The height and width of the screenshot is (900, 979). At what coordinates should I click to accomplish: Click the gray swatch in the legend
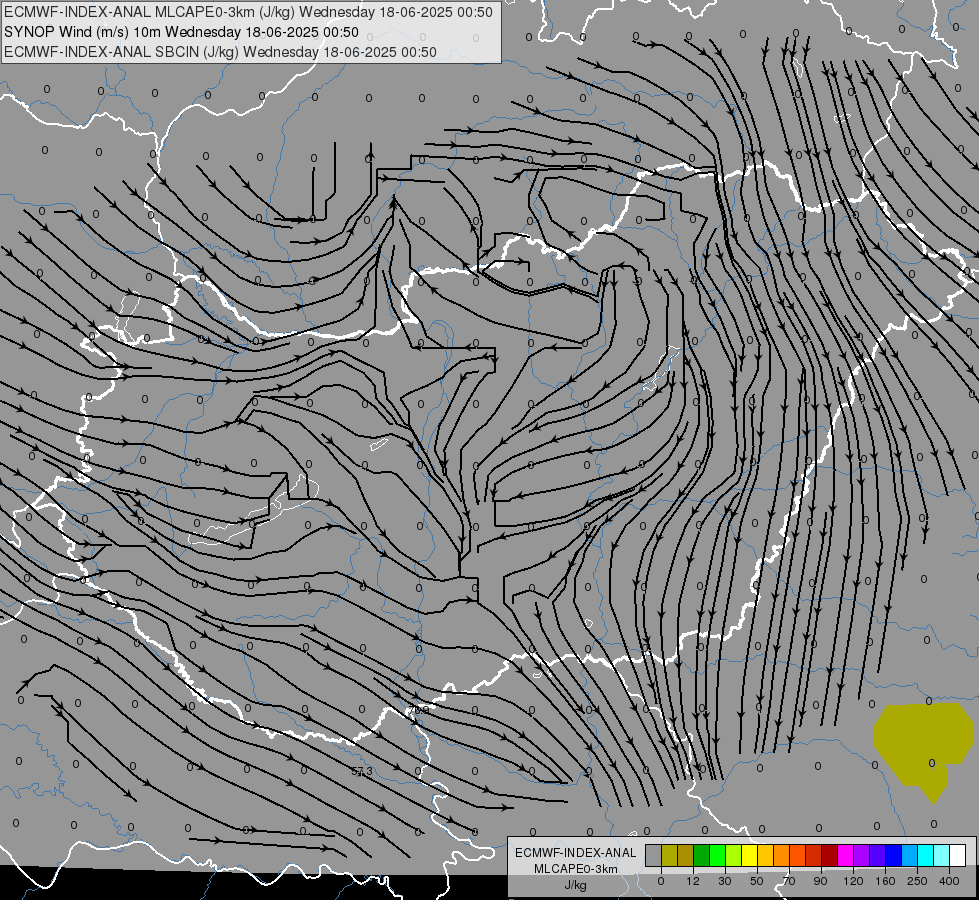(653, 855)
